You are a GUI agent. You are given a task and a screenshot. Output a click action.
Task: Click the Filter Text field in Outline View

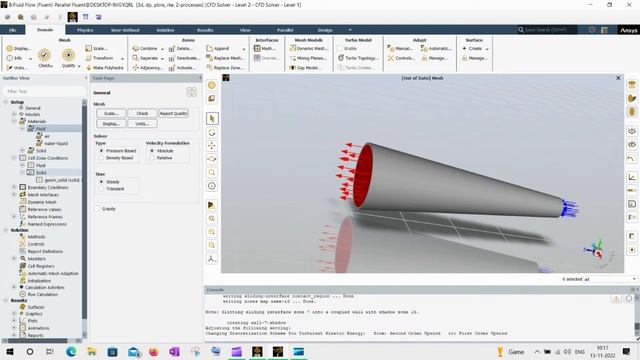(x=43, y=91)
